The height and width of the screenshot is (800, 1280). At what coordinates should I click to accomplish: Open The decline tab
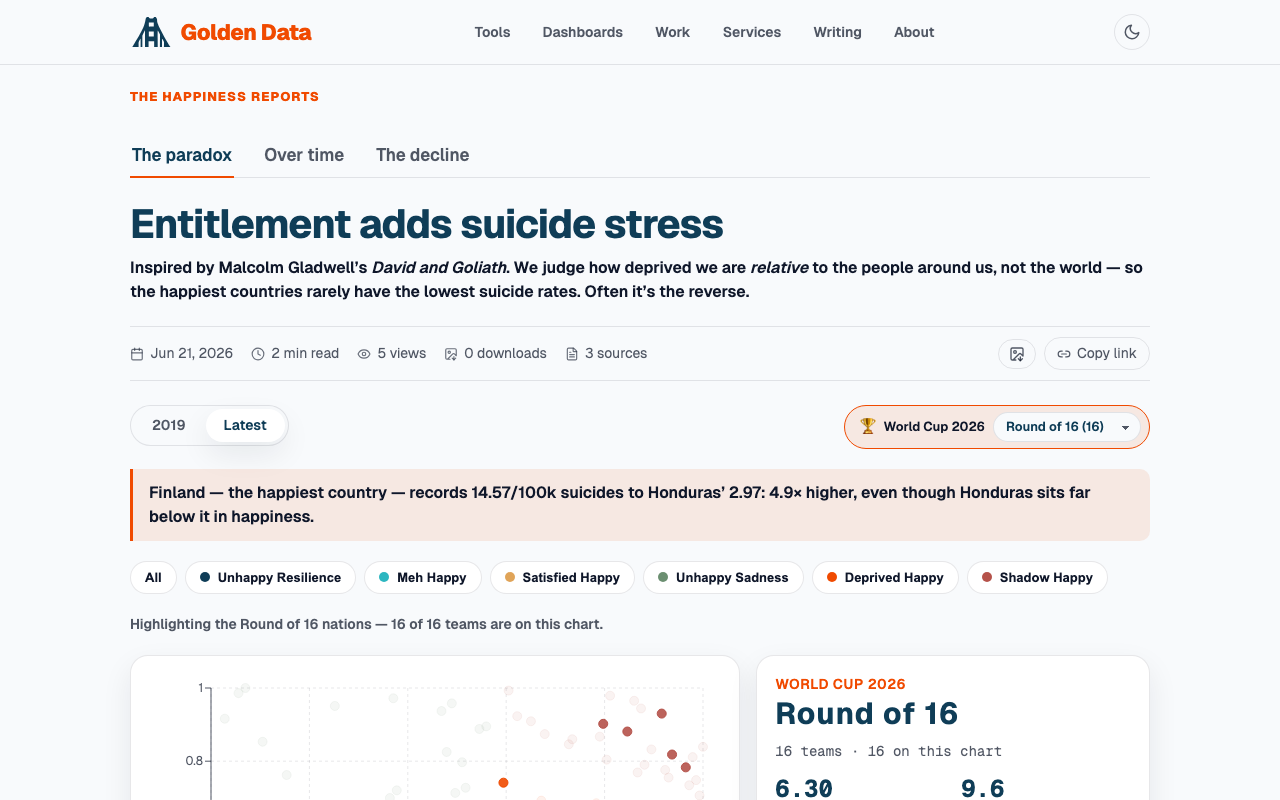(x=422, y=155)
